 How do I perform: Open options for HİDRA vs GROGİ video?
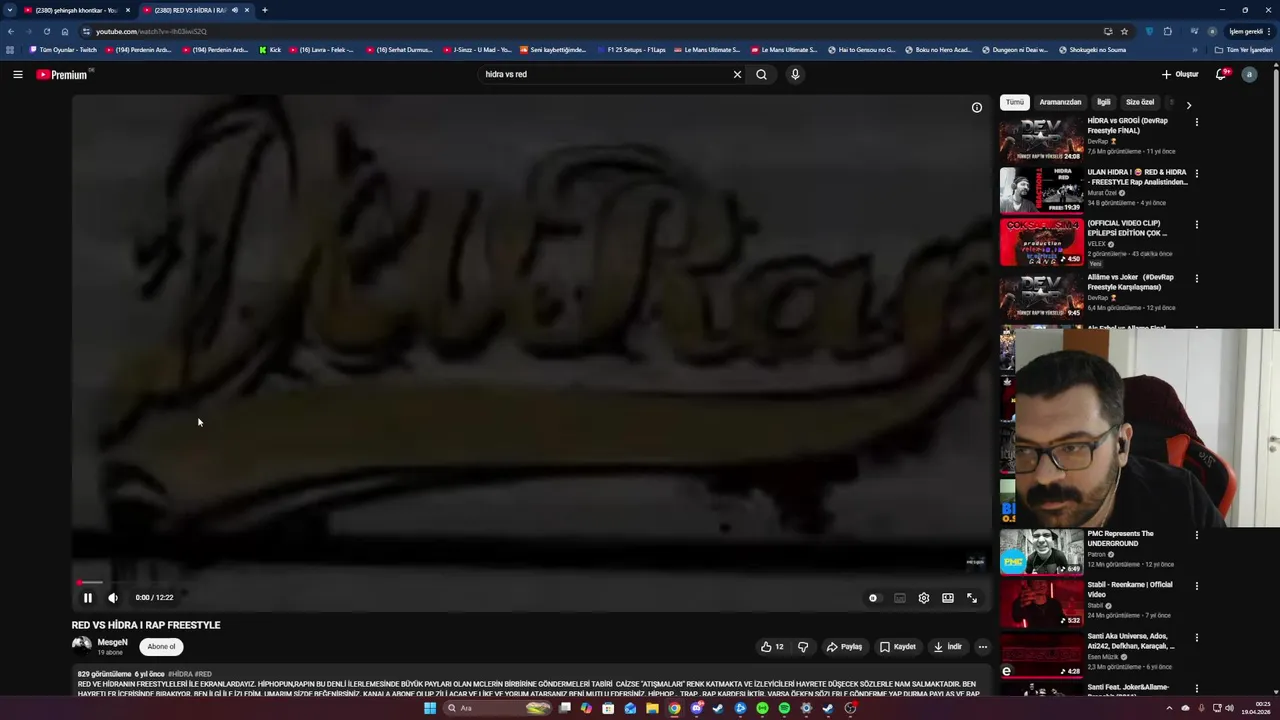pyautogui.click(x=1196, y=122)
